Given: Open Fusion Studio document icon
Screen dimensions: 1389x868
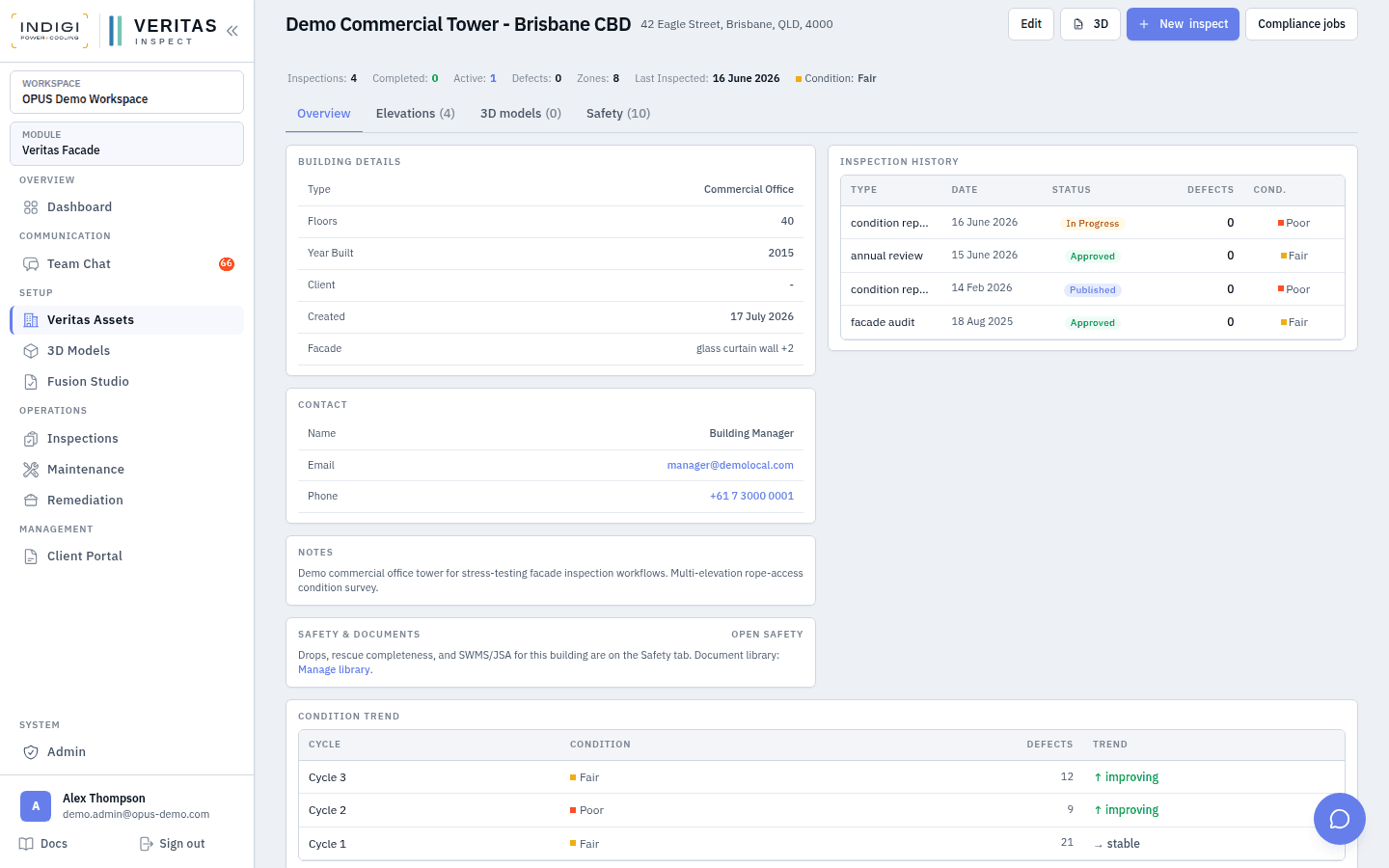Looking at the screenshot, I should click(31, 382).
